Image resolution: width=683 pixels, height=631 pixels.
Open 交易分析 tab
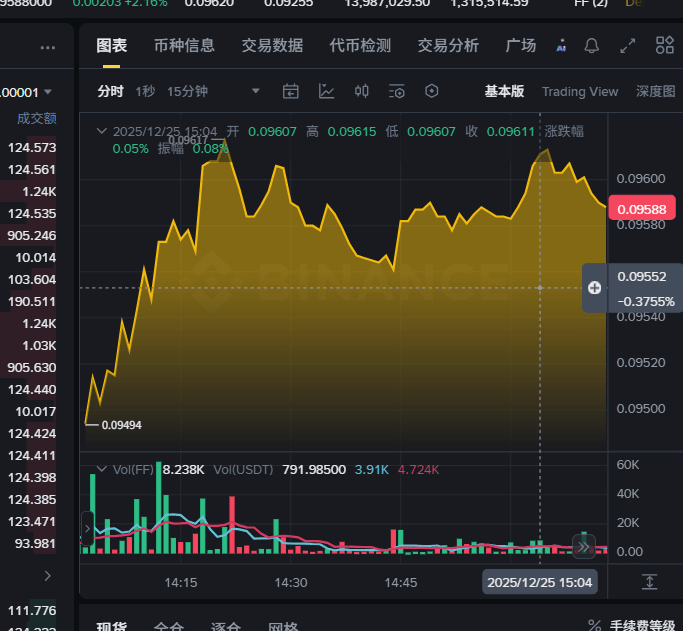click(448, 45)
